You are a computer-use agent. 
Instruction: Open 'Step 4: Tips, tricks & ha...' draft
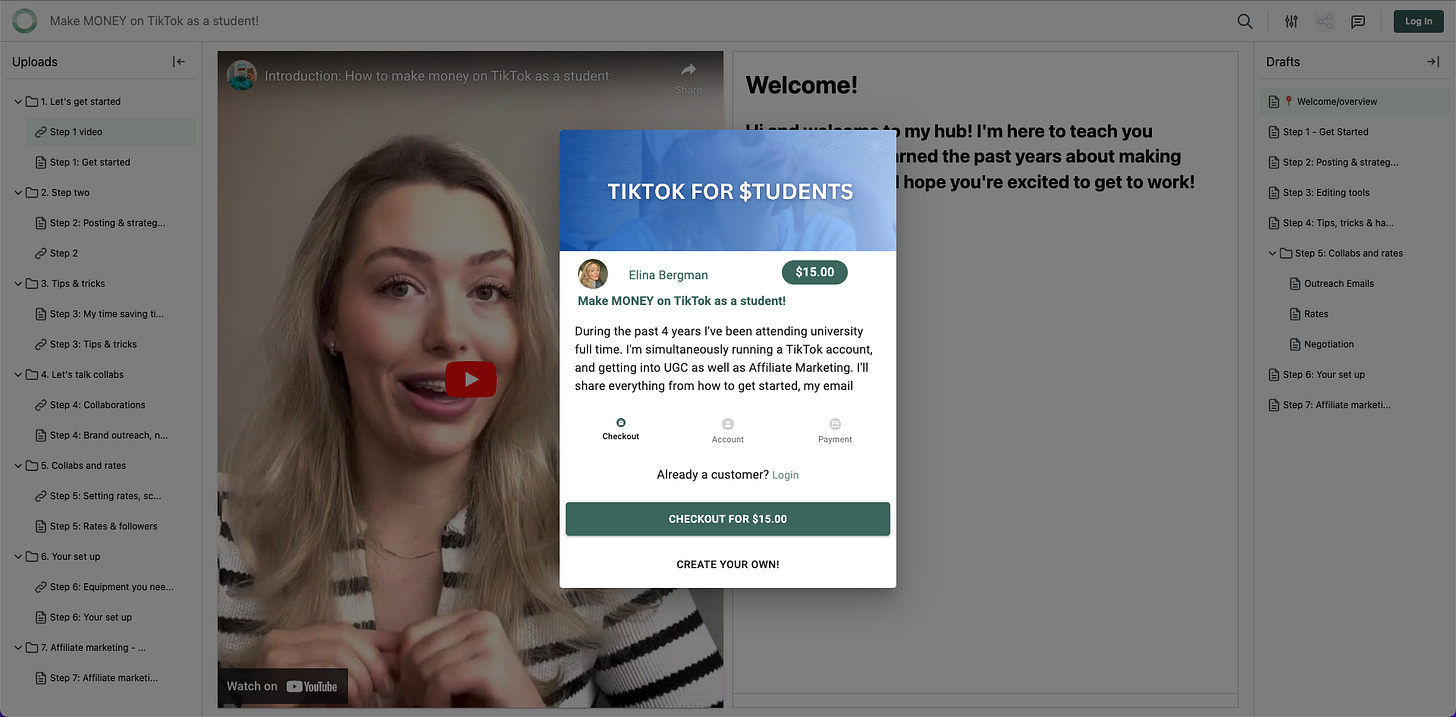[x=1355, y=223]
